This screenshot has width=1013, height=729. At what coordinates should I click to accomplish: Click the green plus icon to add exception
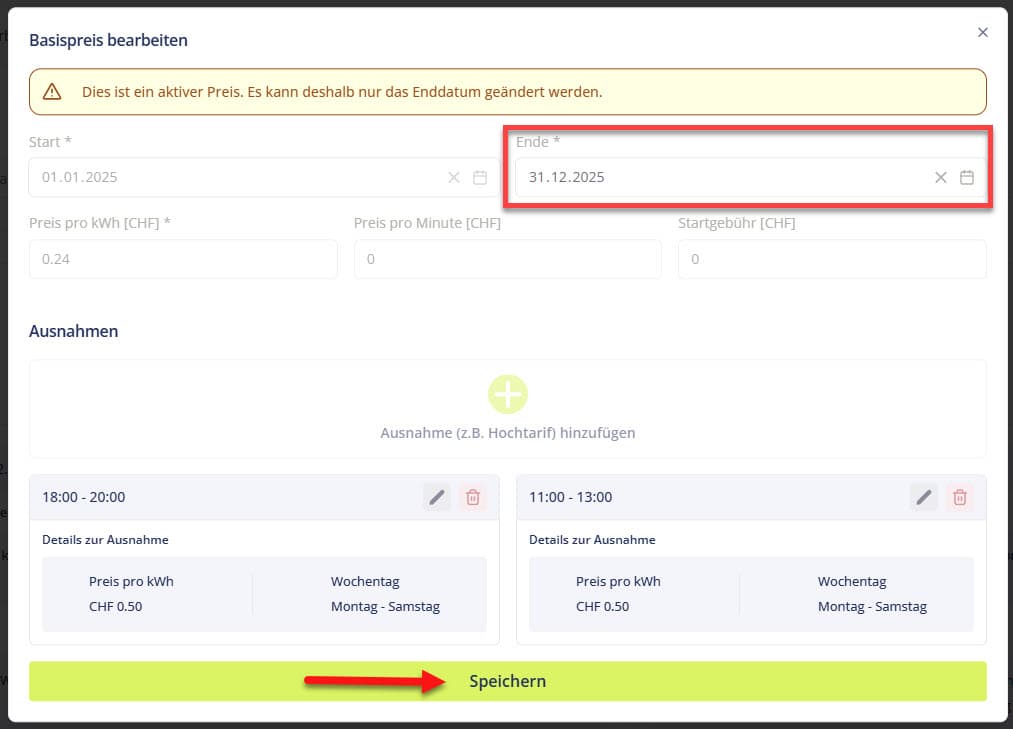(507, 395)
